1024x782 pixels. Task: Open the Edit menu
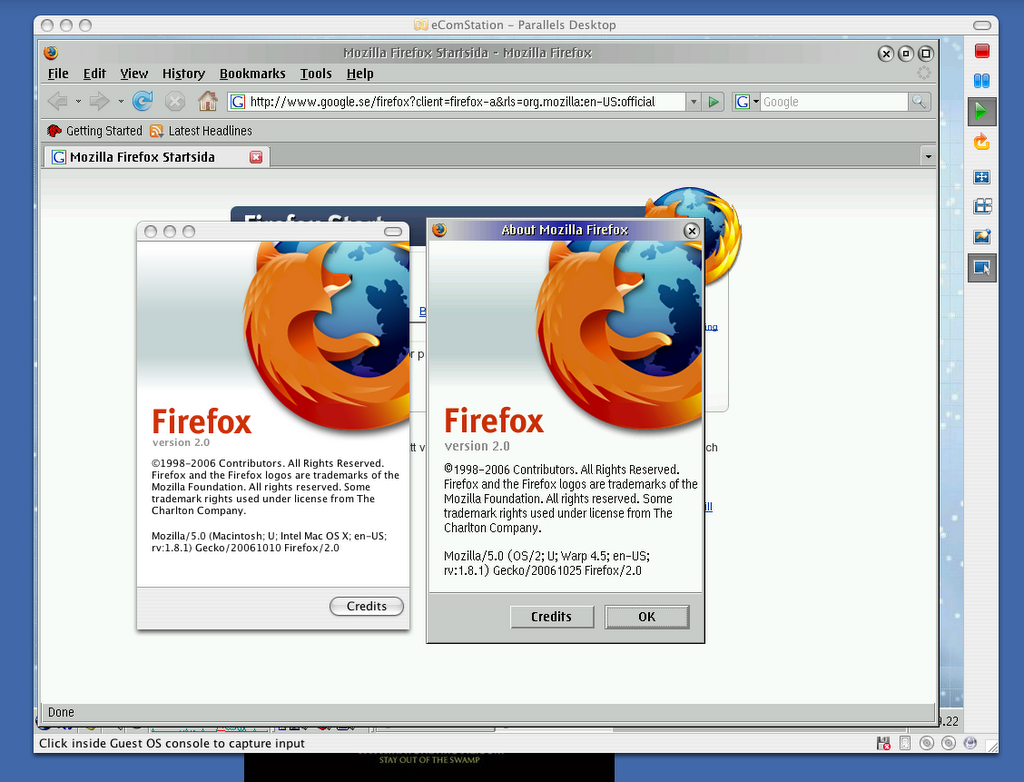tap(94, 73)
